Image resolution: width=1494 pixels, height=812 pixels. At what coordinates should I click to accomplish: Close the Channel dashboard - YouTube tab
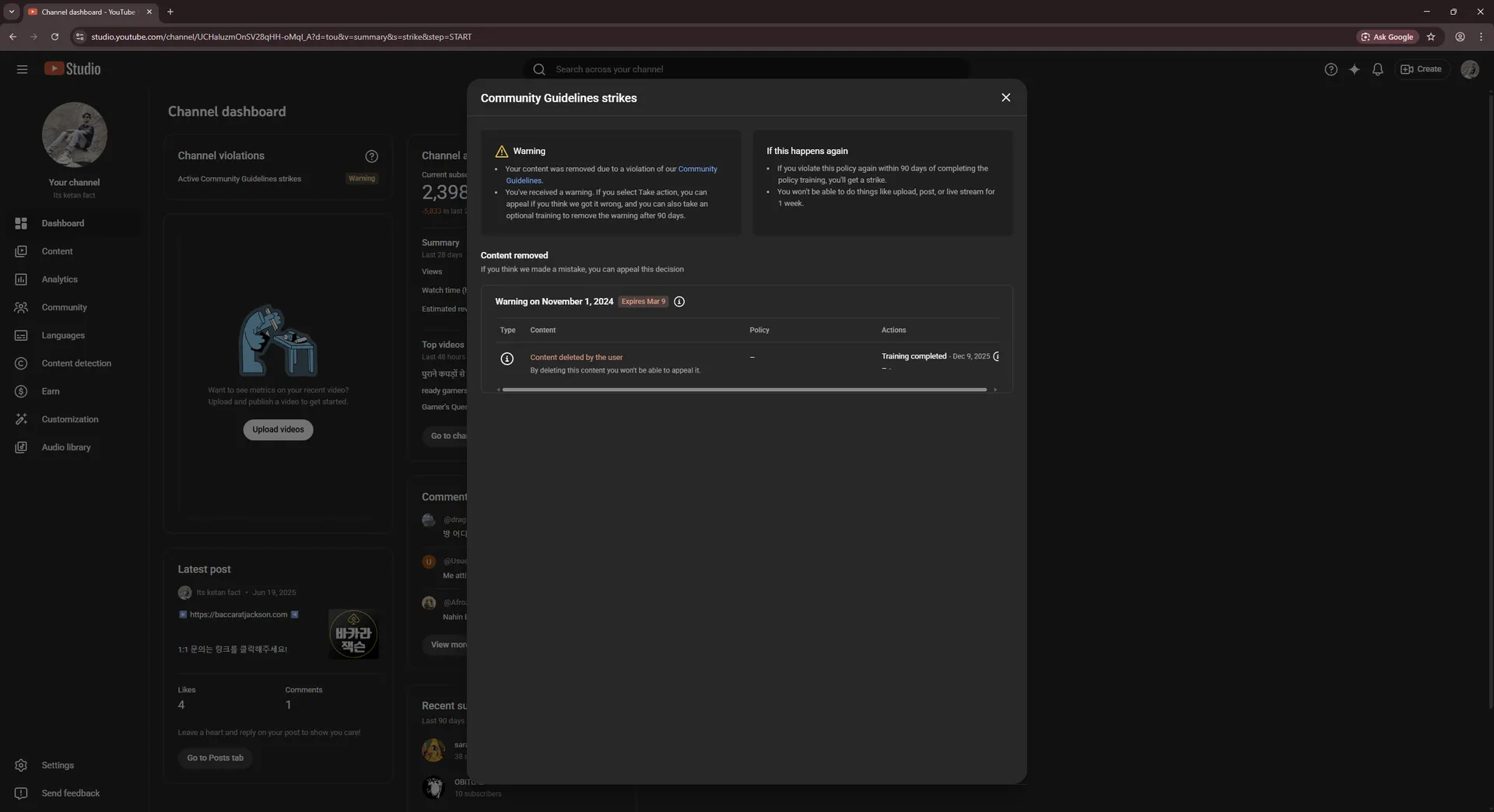pyautogui.click(x=149, y=12)
